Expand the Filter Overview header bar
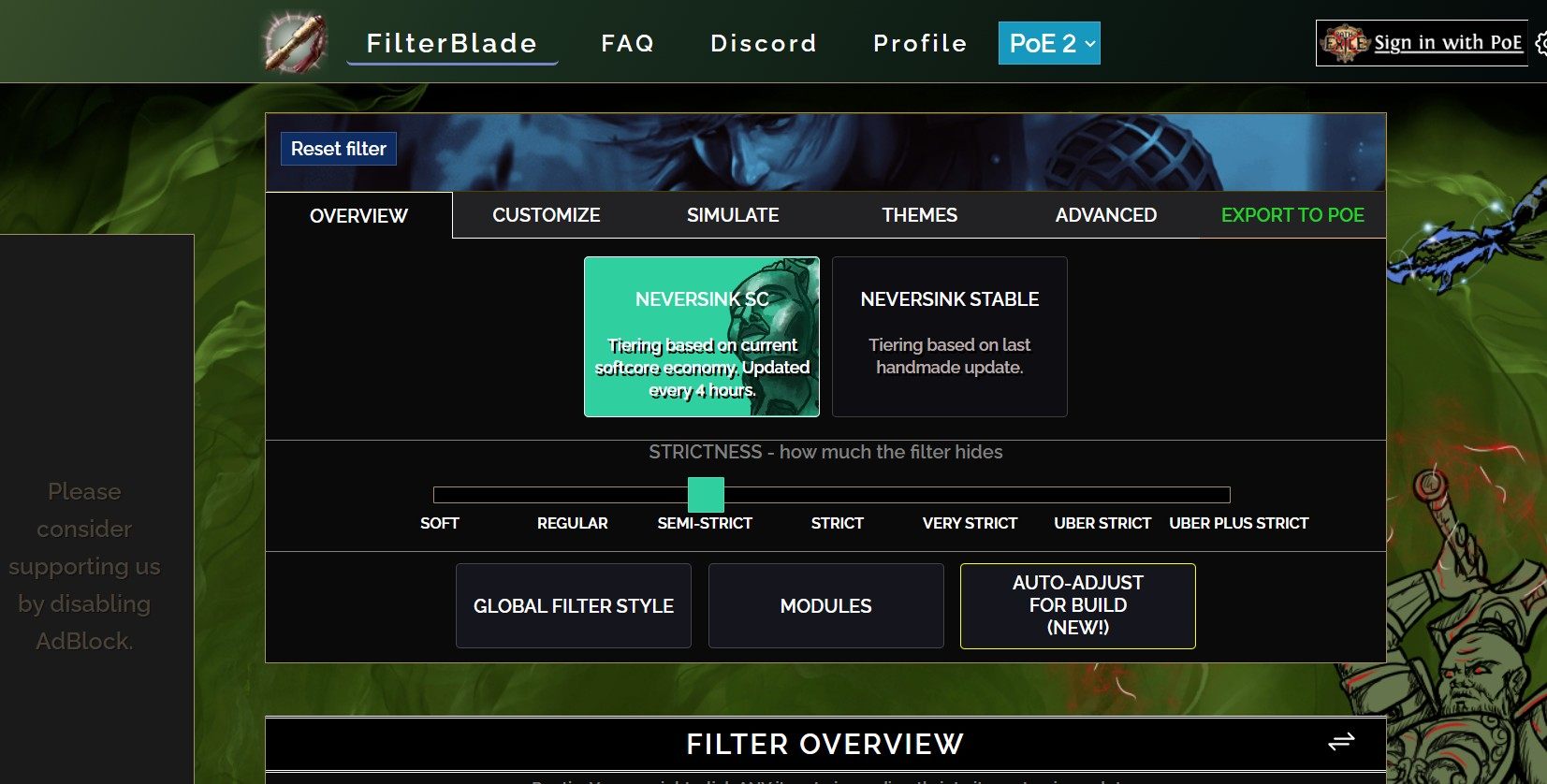 [x=824, y=744]
